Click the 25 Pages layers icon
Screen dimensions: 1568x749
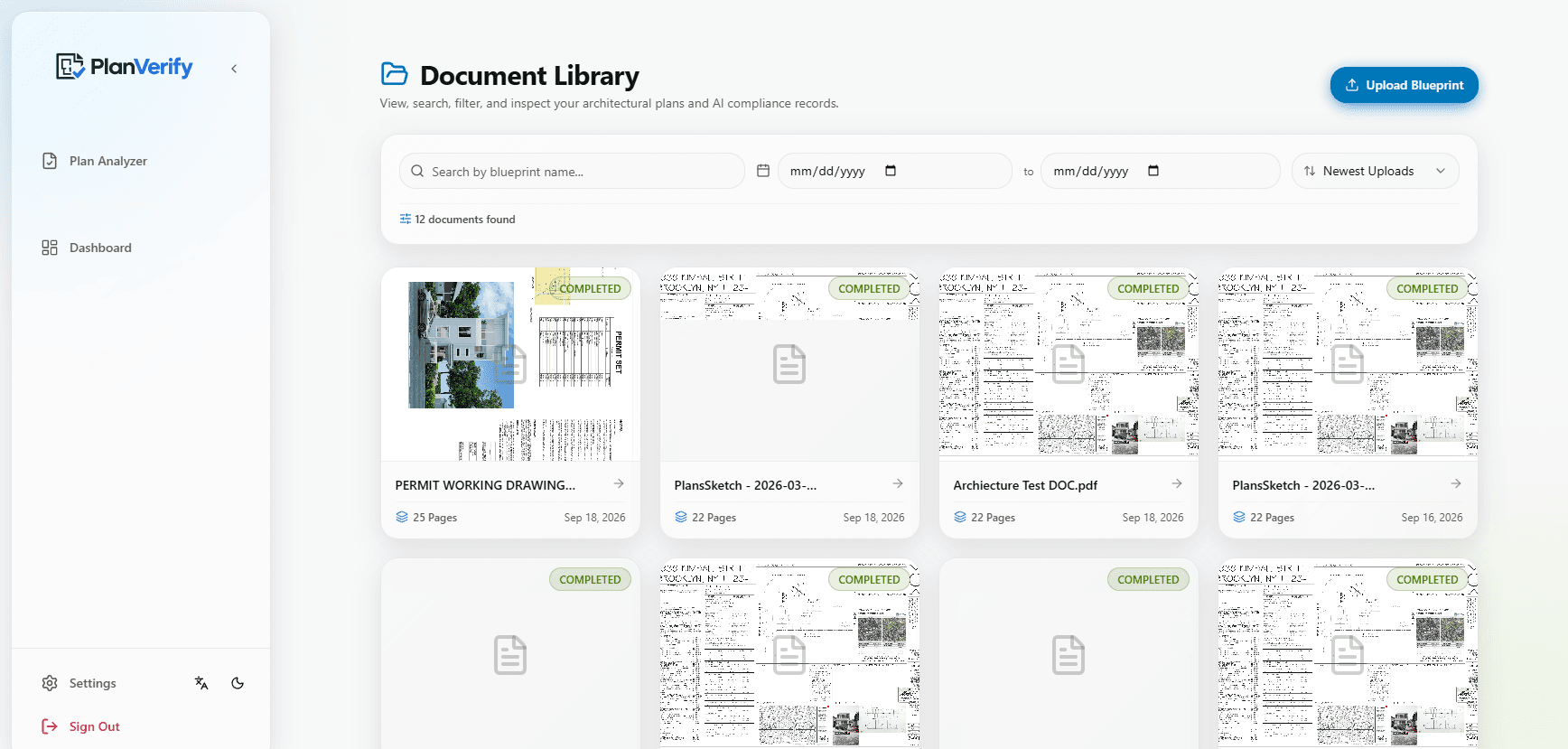(402, 517)
